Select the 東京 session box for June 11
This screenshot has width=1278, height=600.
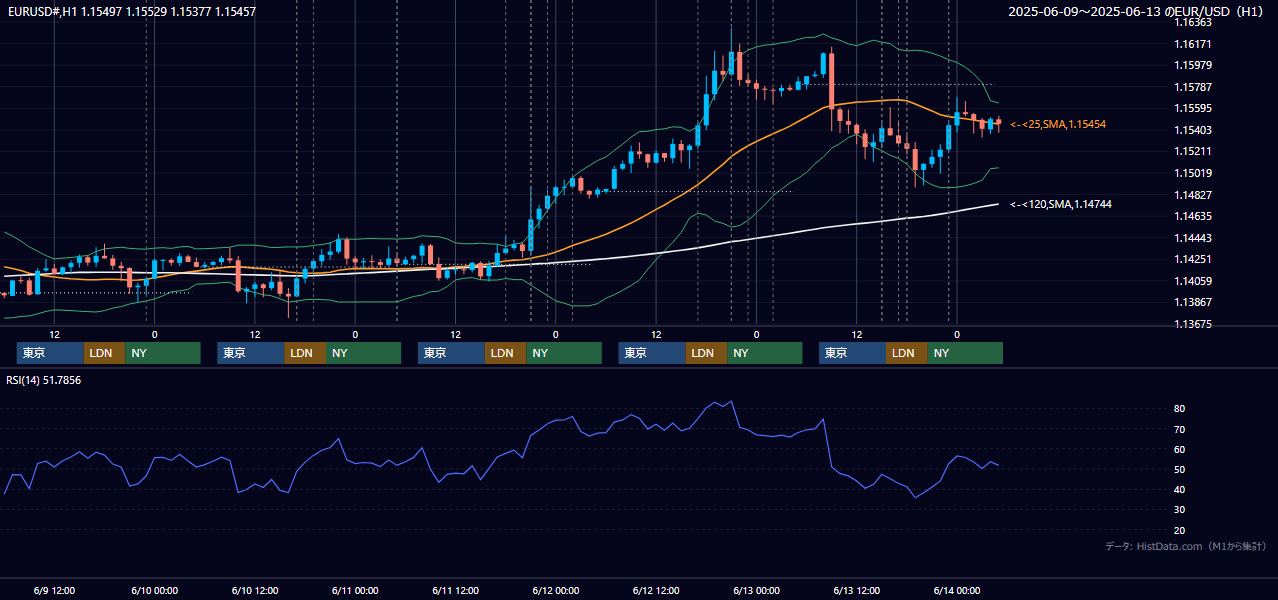pos(451,353)
